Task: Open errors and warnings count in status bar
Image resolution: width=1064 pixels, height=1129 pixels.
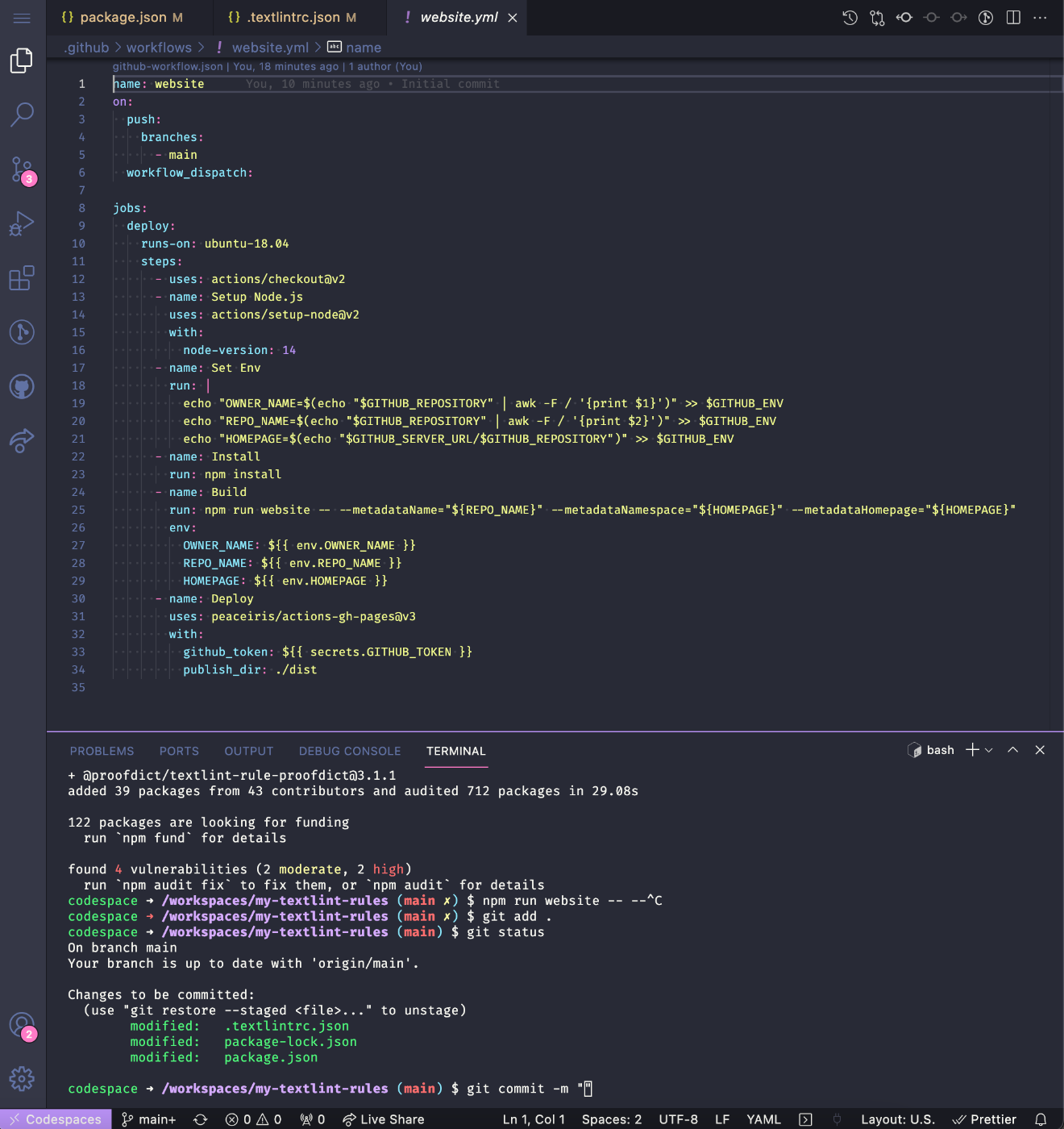Action: pos(253,1119)
